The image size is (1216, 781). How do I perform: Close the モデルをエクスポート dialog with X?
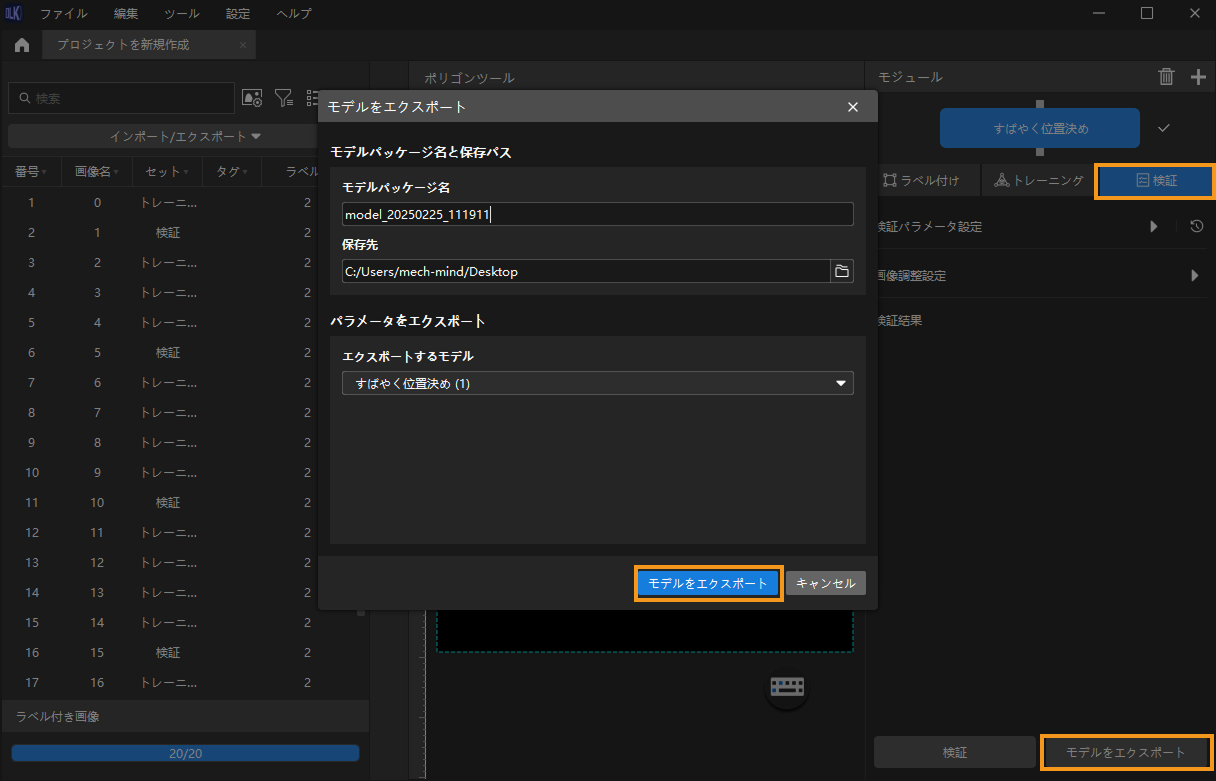(853, 107)
